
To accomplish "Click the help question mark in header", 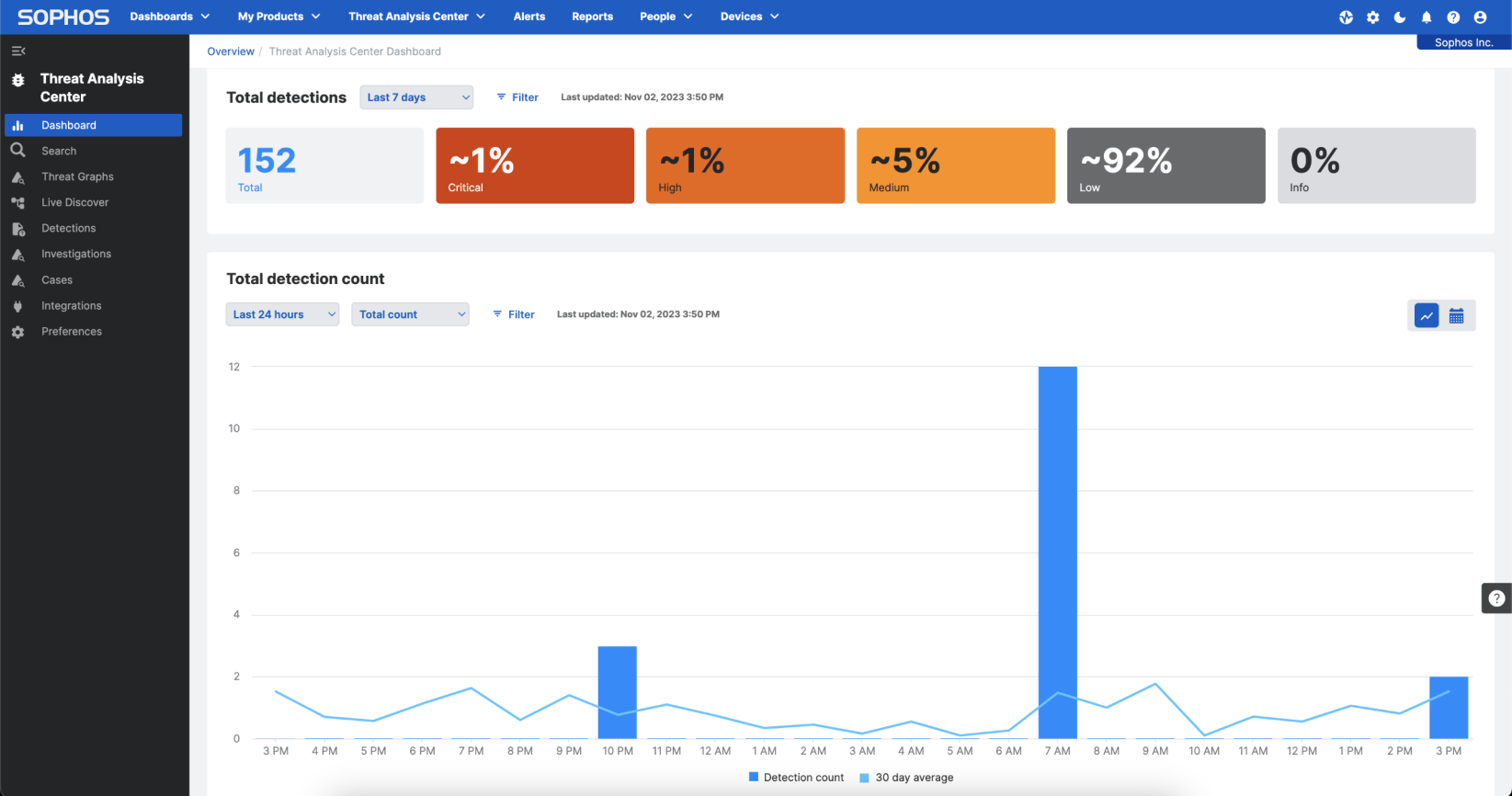I will coord(1453,17).
